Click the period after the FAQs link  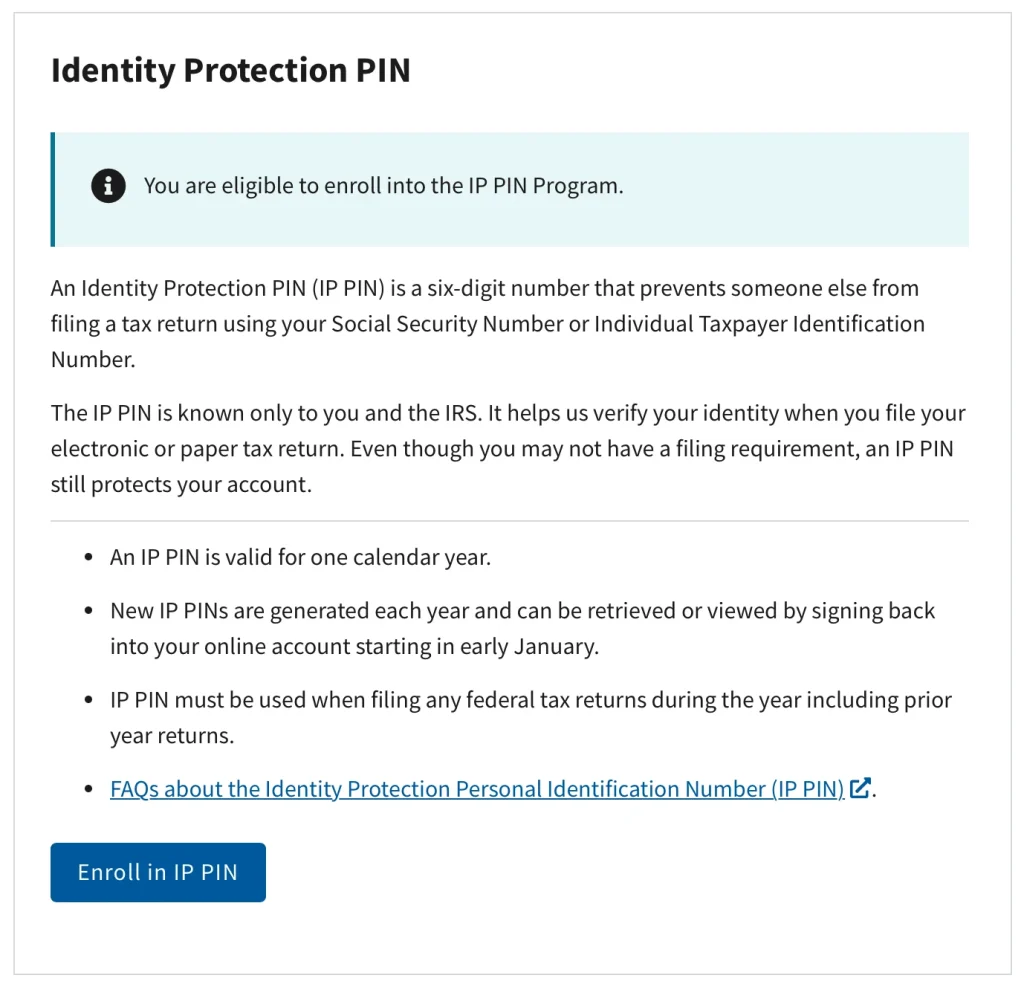point(874,792)
